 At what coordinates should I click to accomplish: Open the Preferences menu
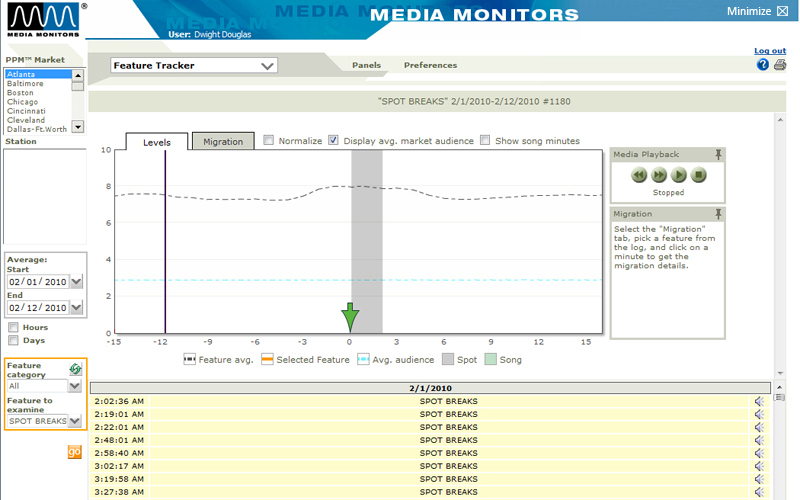point(430,66)
